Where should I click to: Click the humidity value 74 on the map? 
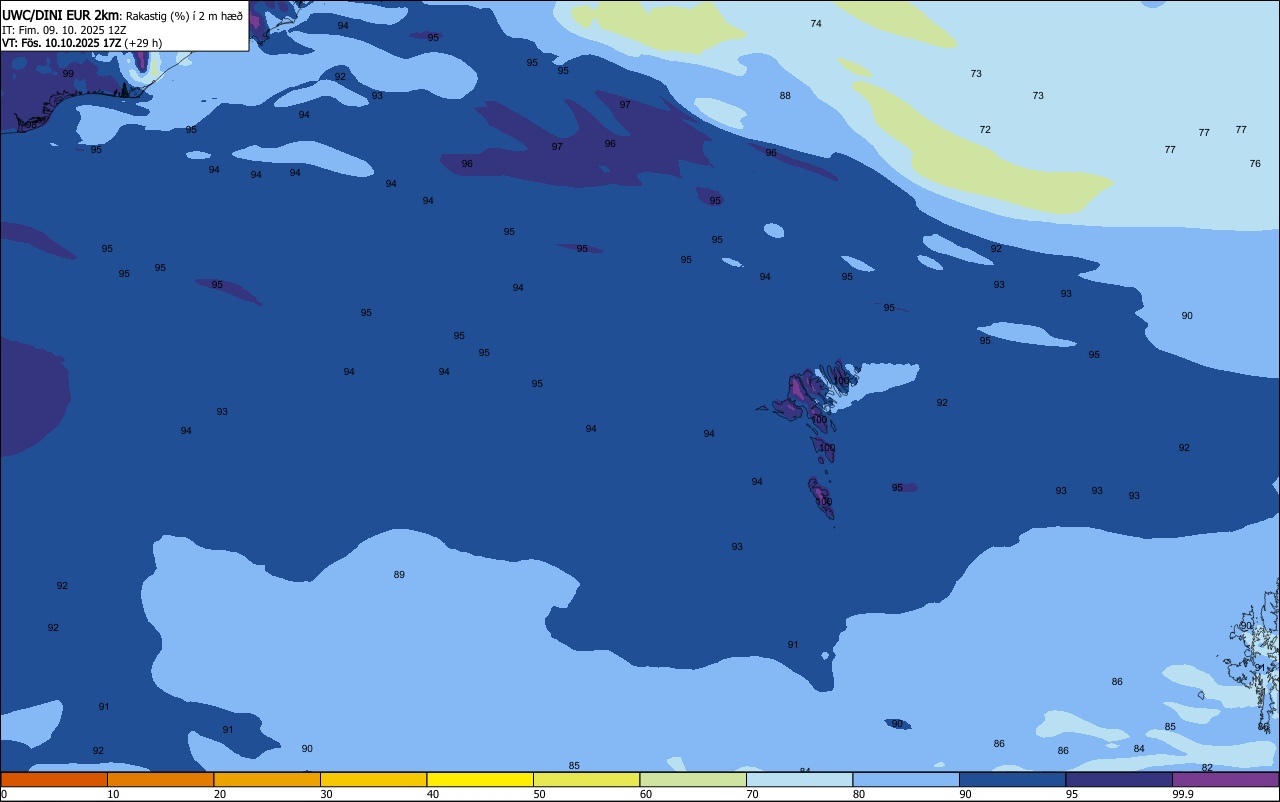816,23
